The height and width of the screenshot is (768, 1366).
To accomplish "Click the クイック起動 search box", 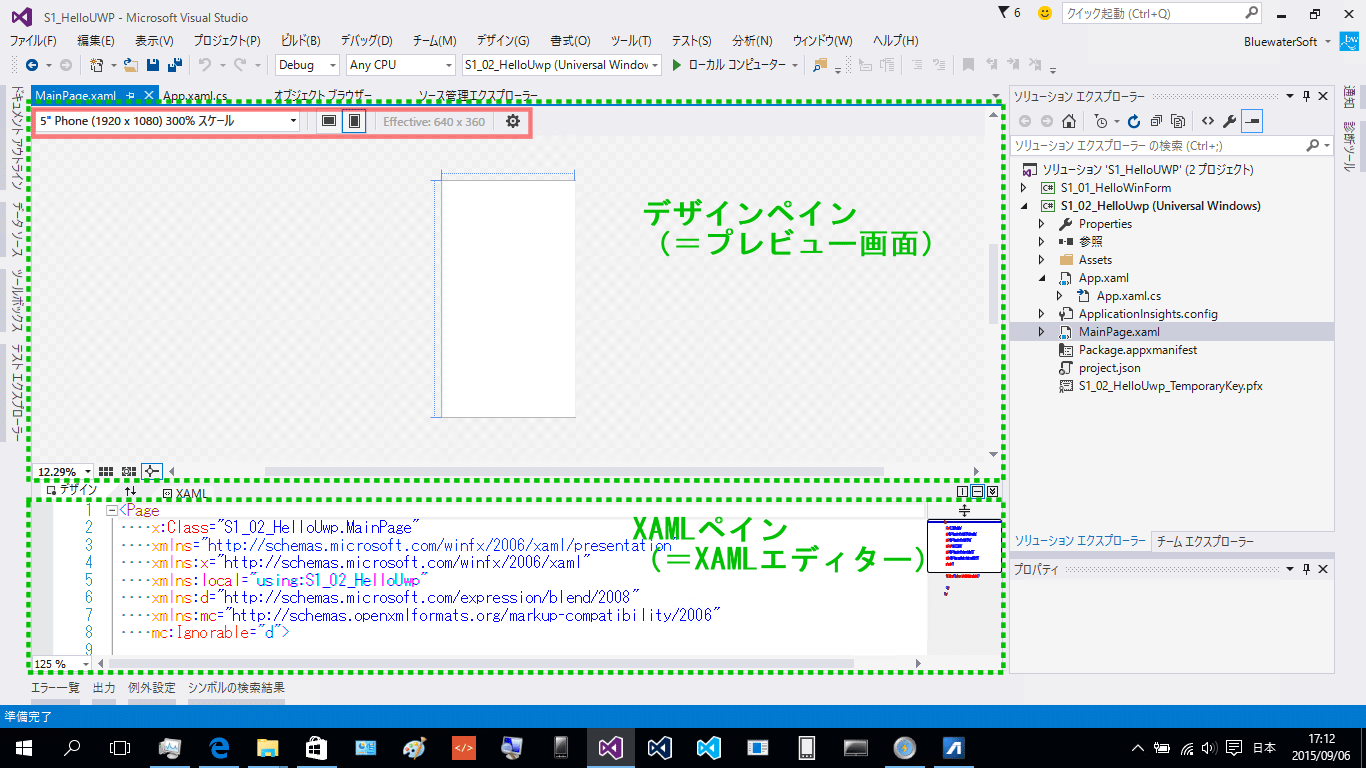I will pos(1162,14).
